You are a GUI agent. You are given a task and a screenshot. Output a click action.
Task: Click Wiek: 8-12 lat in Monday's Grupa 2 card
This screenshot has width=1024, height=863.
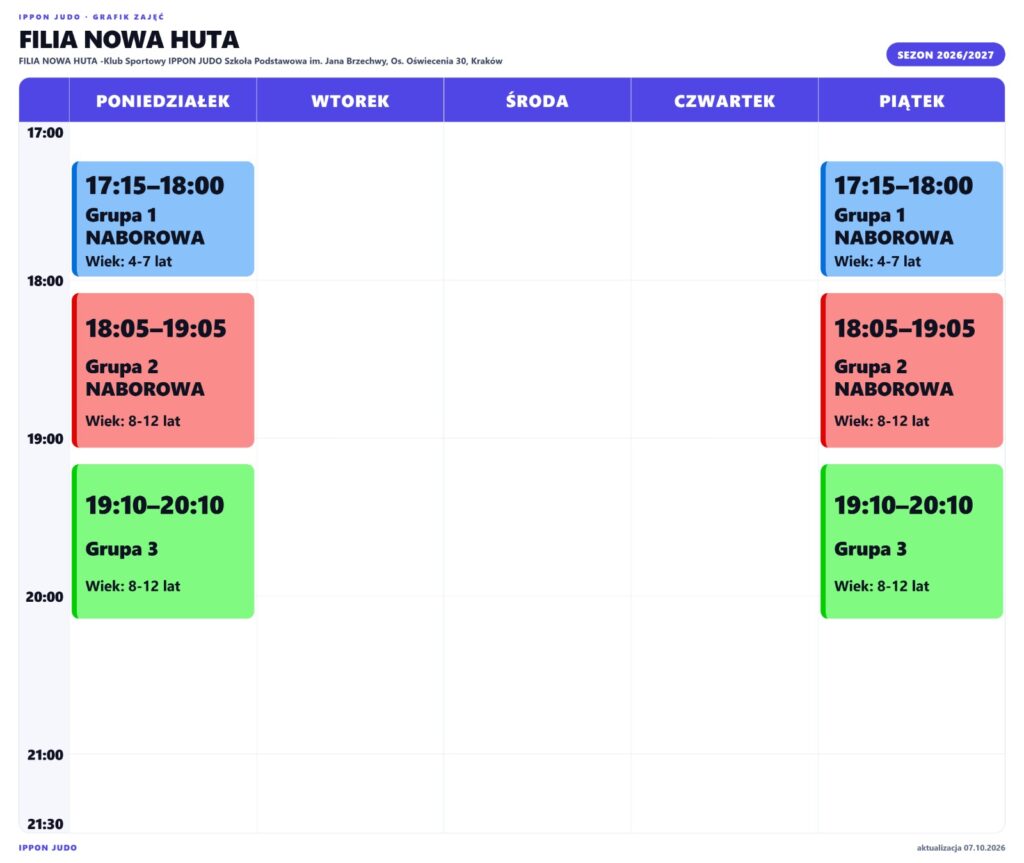point(133,421)
